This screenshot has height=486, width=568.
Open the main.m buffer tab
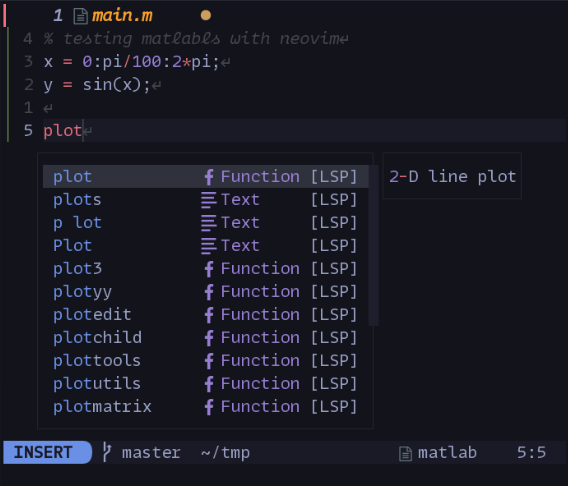122,16
